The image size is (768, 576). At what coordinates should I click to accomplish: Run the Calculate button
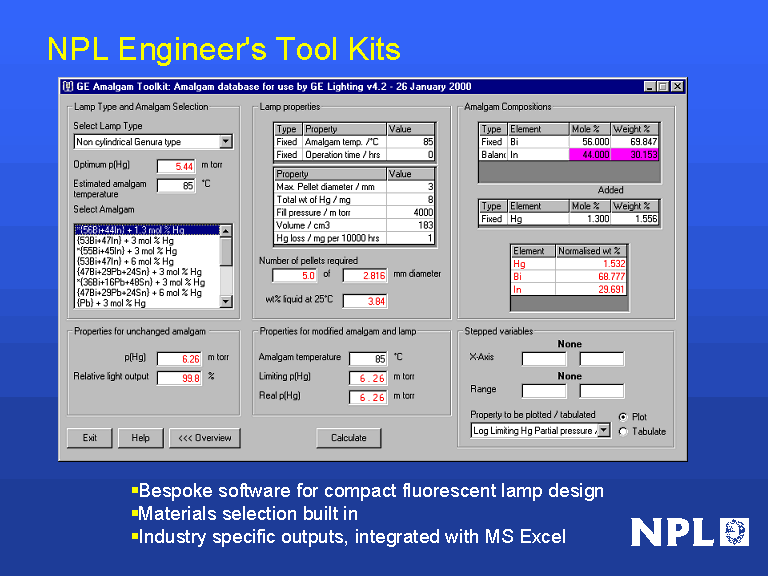pos(349,438)
